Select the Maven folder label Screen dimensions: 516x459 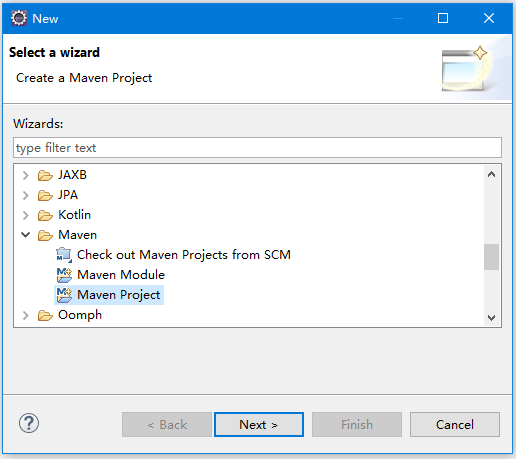(x=77, y=235)
